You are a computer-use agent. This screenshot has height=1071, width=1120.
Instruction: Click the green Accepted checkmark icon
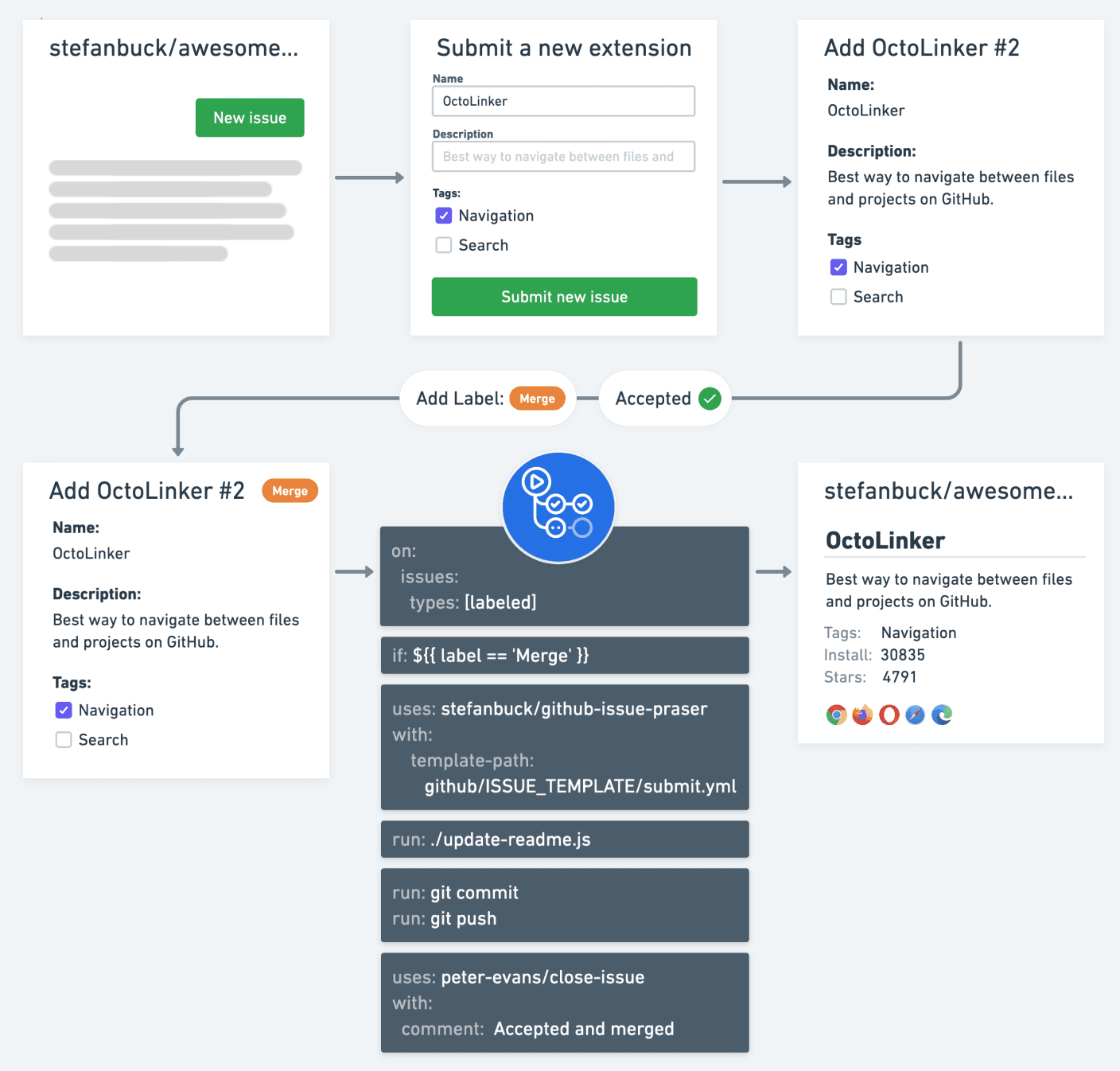(710, 399)
